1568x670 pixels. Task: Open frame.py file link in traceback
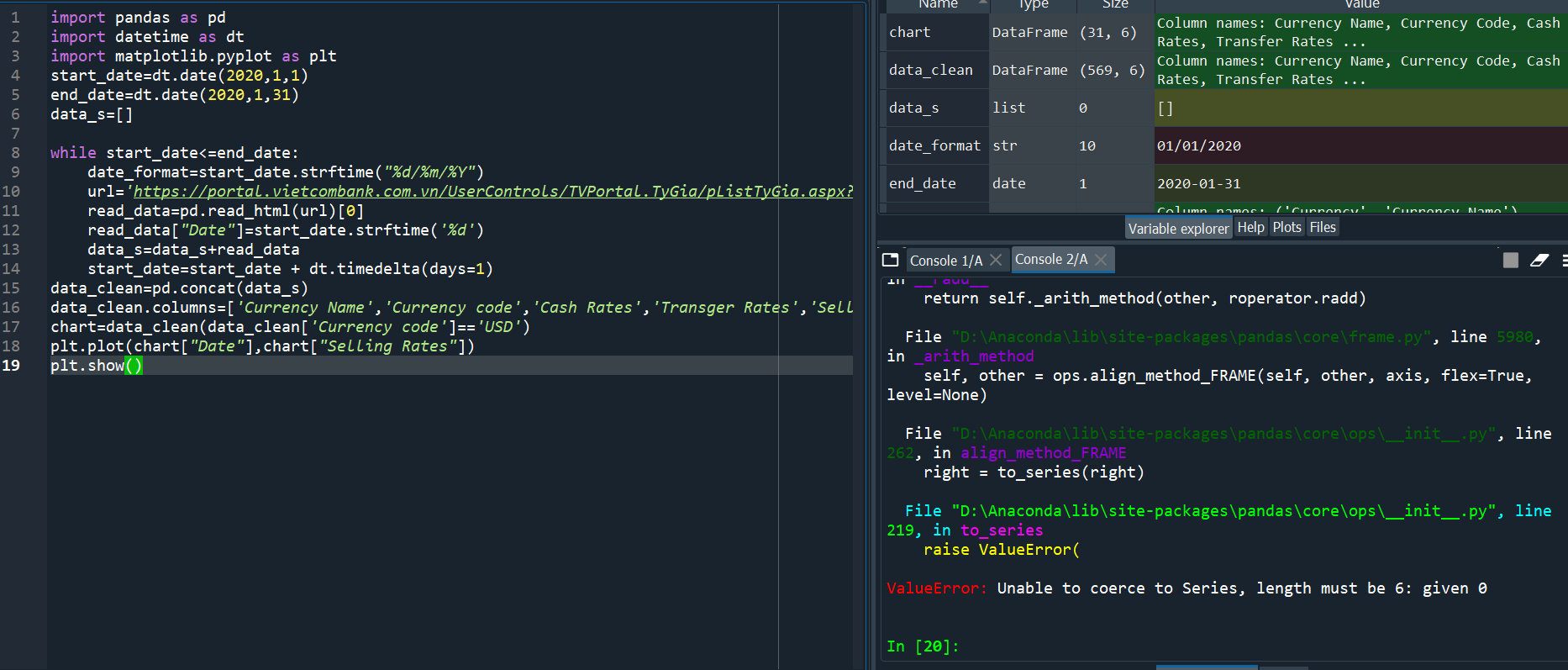(x=1192, y=337)
